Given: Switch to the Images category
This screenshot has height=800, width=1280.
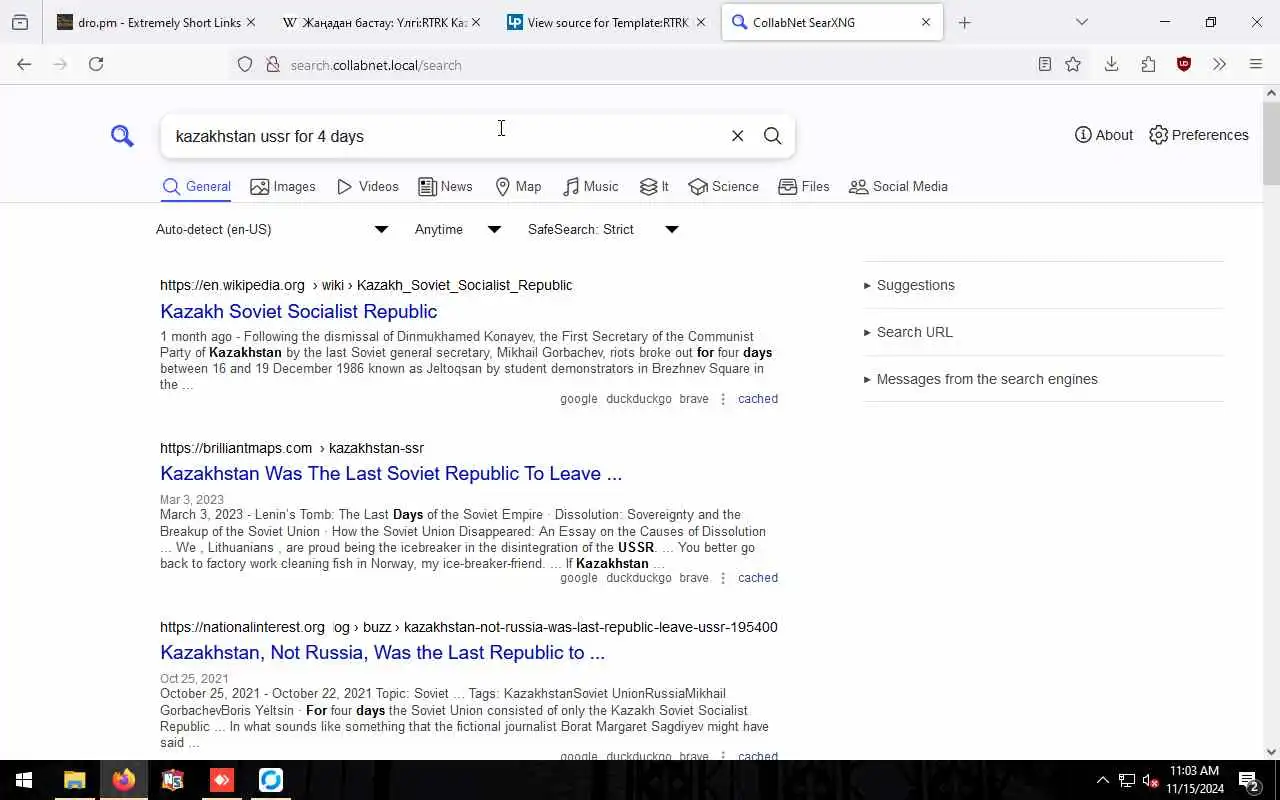Looking at the screenshot, I should [283, 187].
